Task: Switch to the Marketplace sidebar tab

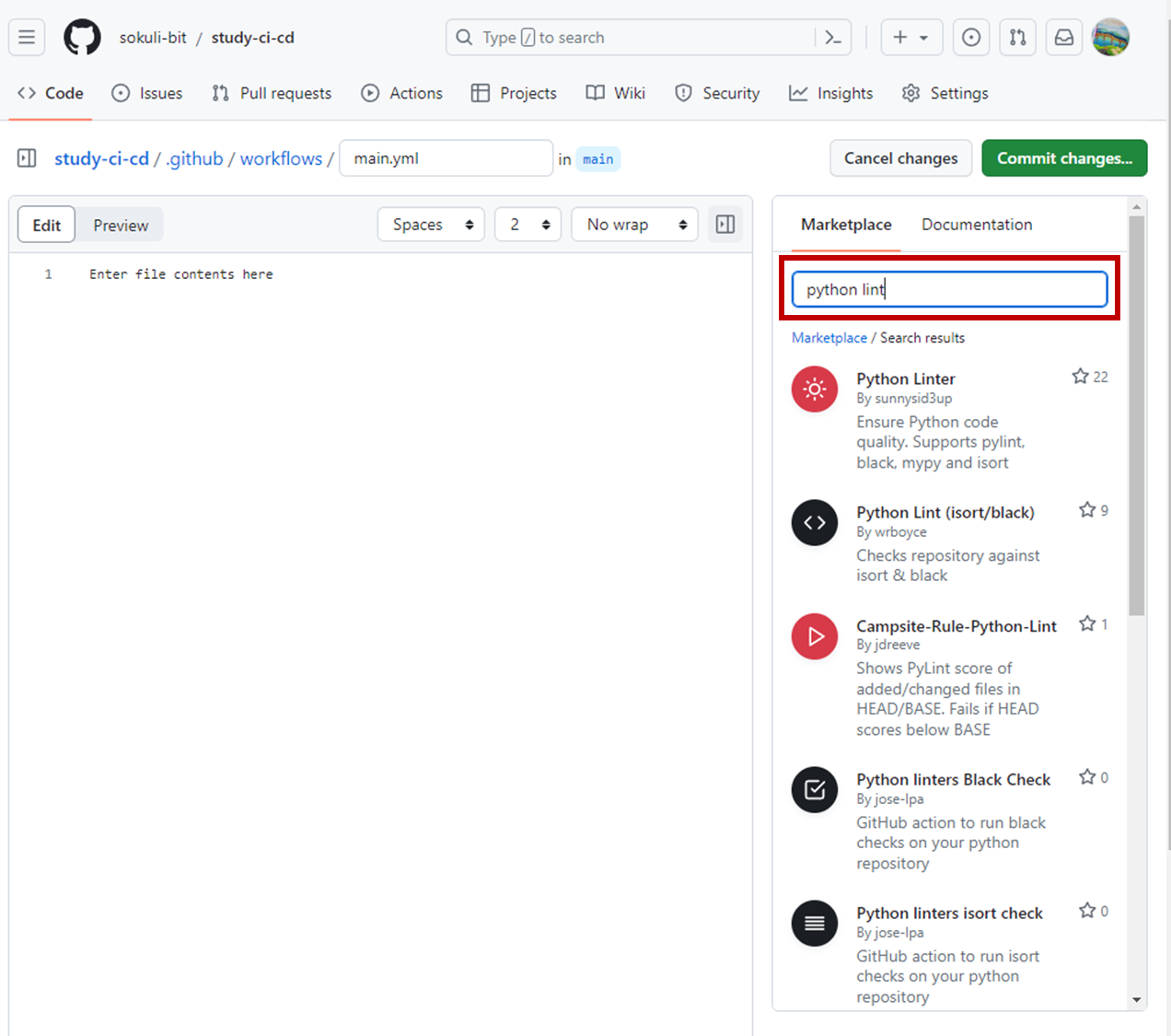Action: coord(846,225)
